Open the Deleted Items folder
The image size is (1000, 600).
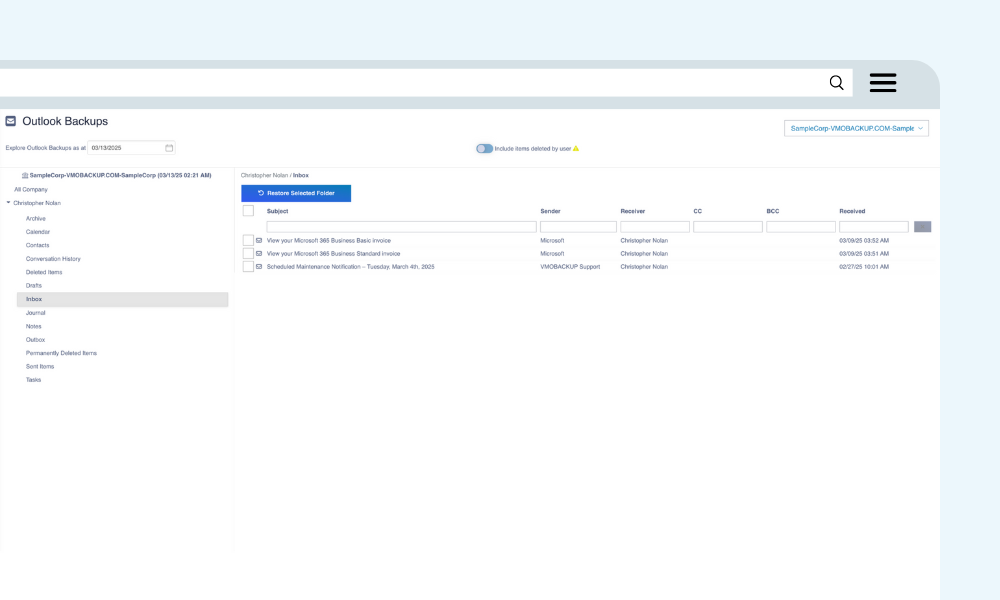(44, 272)
